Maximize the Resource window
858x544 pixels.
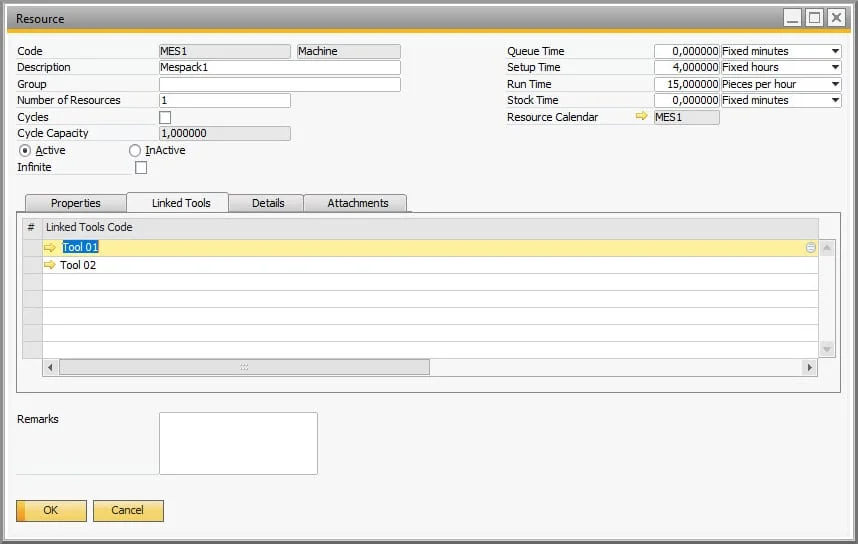coord(814,18)
